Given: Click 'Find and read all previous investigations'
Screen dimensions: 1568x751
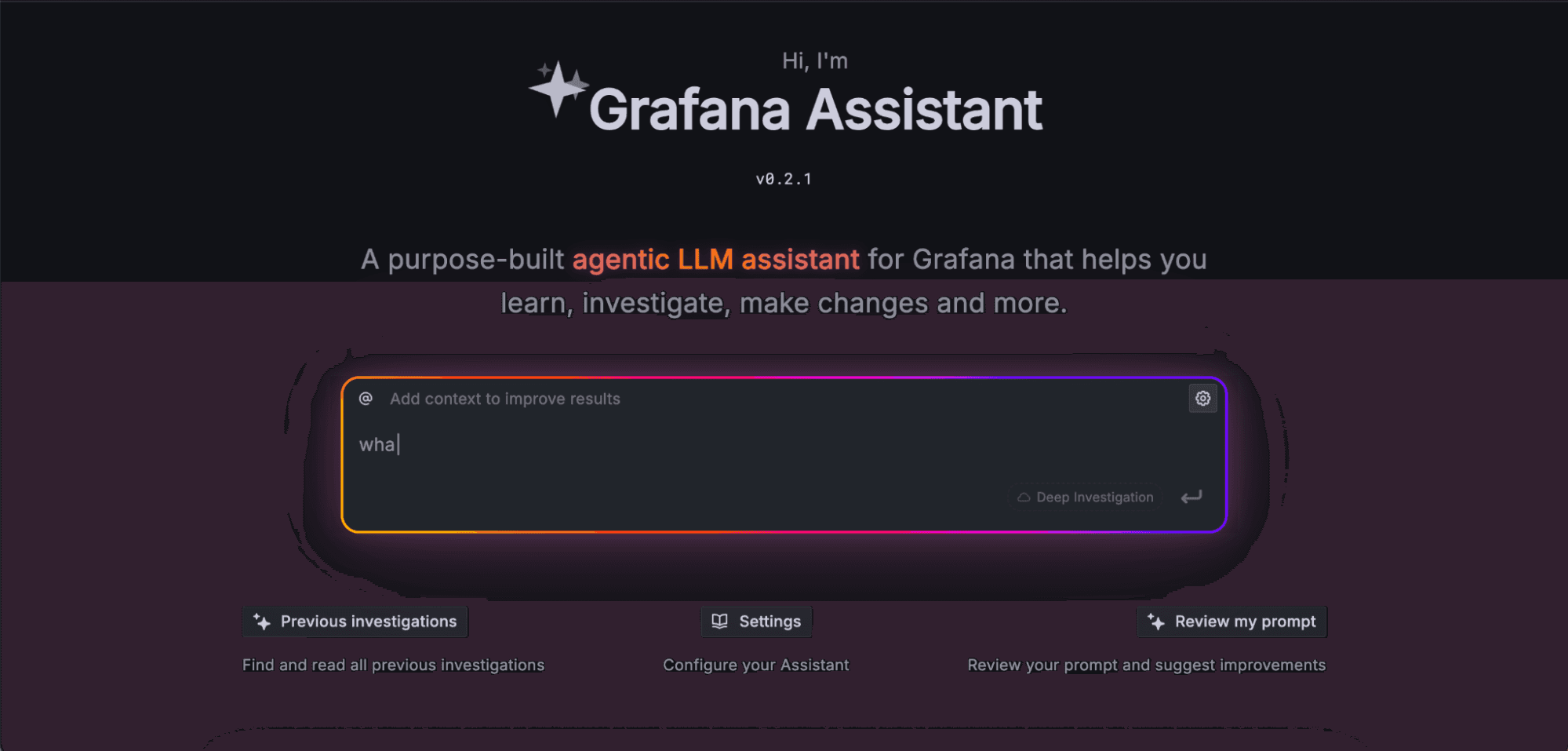Looking at the screenshot, I should pyautogui.click(x=394, y=665).
